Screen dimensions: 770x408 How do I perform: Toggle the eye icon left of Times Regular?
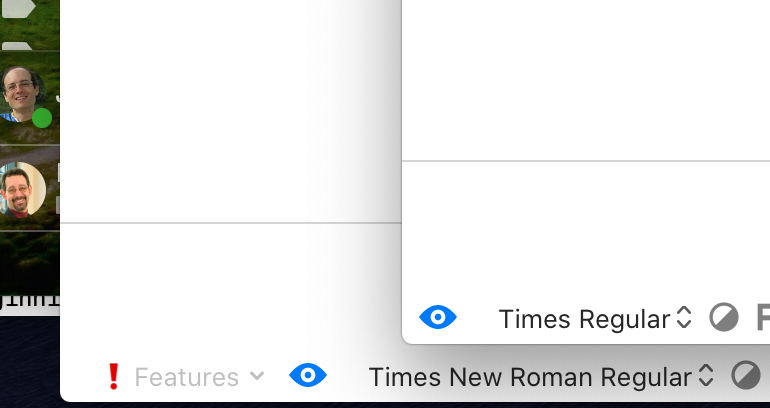click(438, 318)
